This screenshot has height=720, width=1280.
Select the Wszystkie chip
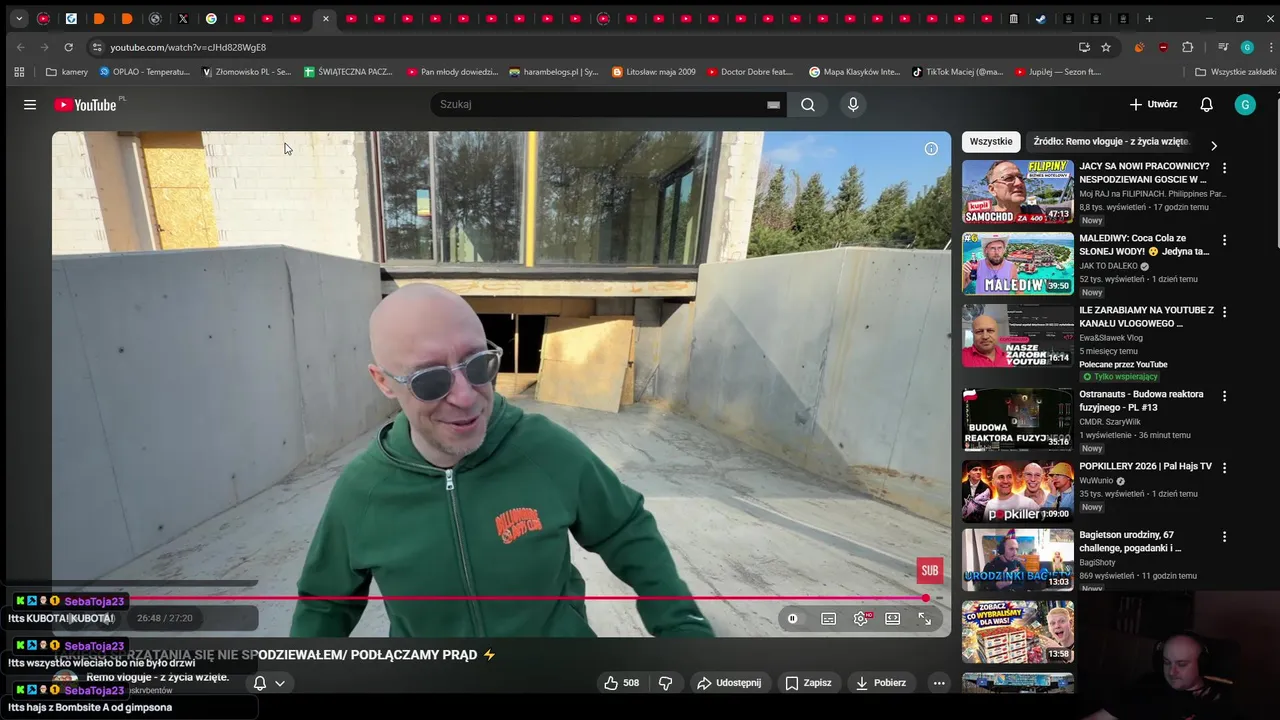pyautogui.click(x=991, y=142)
